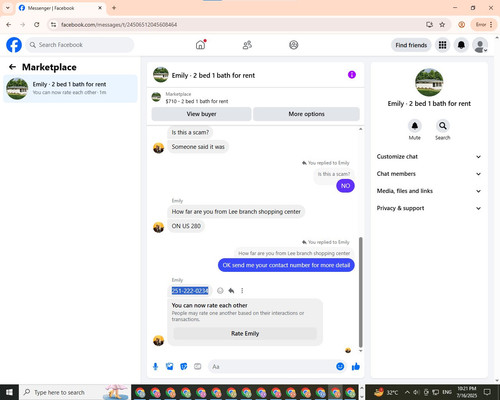
Task: Open a new browser tab
Action: pyautogui.click(x=114, y=8)
